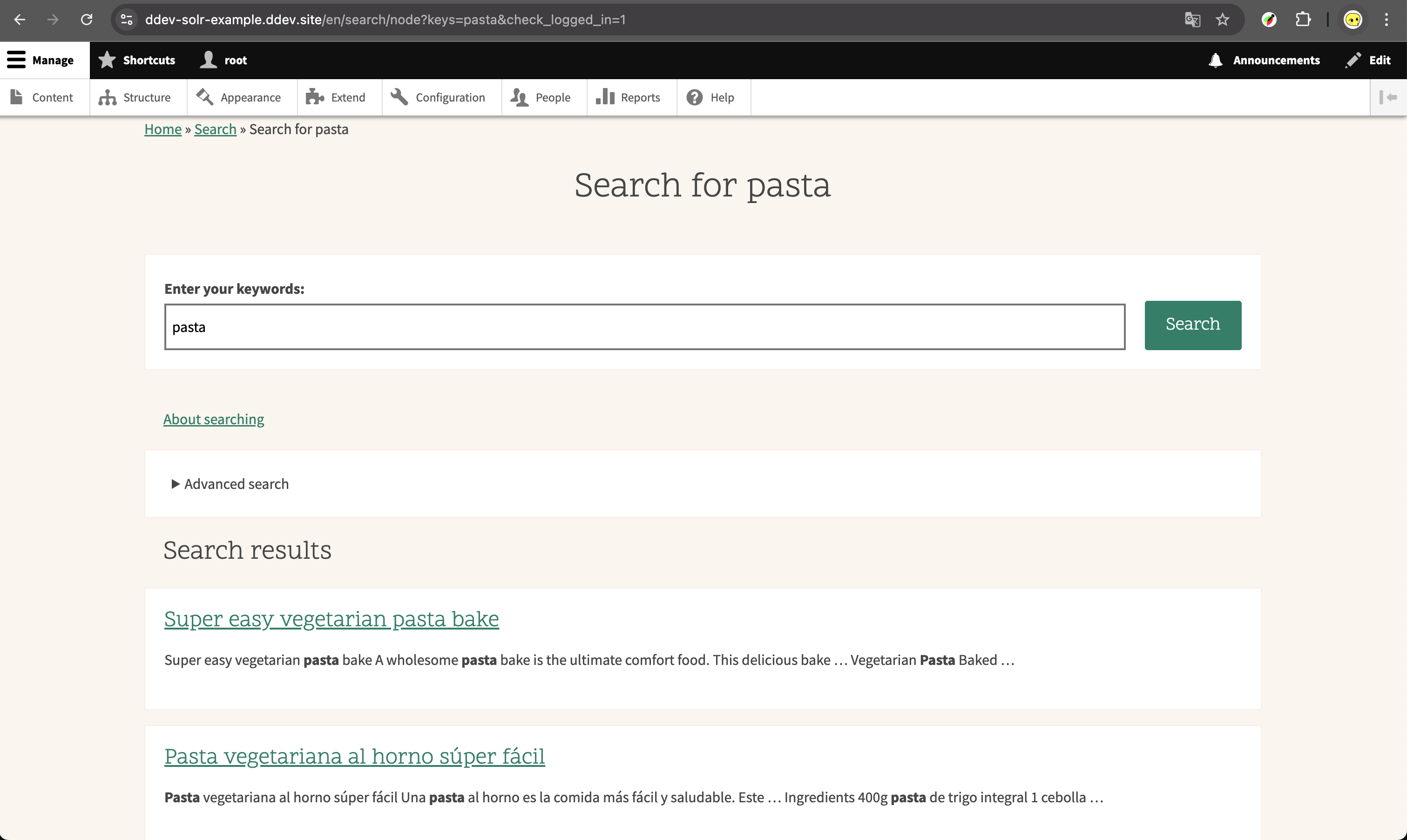The width and height of the screenshot is (1407, 840).
Task: Click the browser back arrow
Action: click(20, 20)
